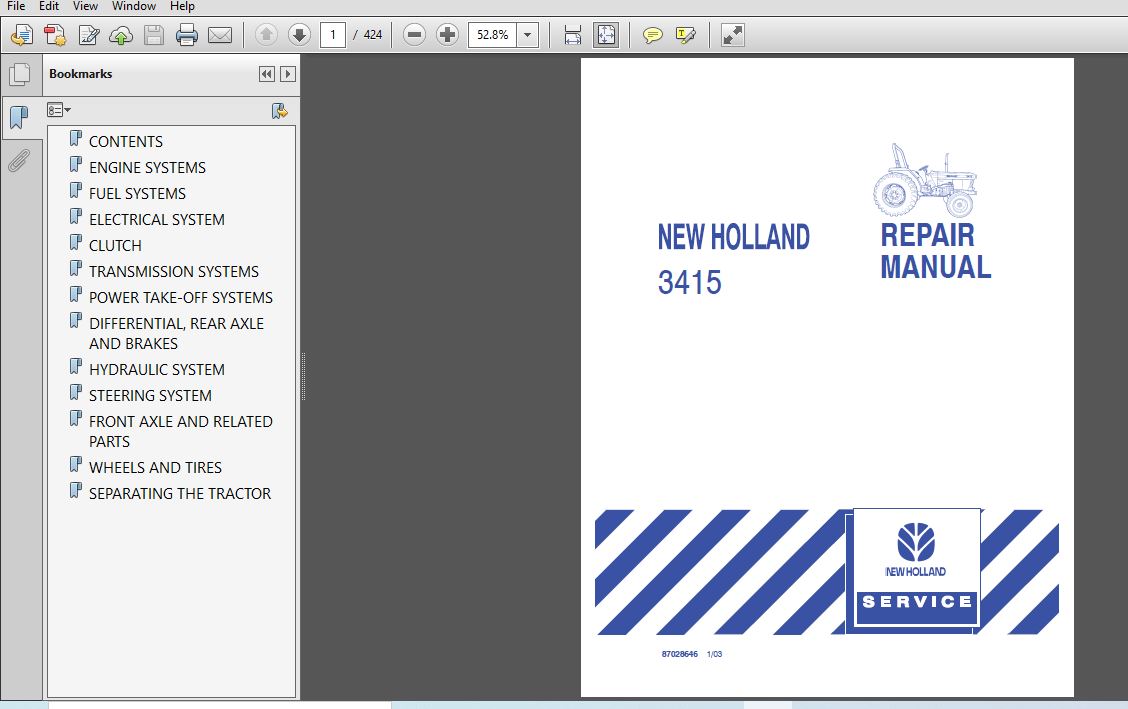Image resolution: width=1128 pixels, height=709 pixels.
Task: Click the Create PDF icon
Action: point(55,35)
